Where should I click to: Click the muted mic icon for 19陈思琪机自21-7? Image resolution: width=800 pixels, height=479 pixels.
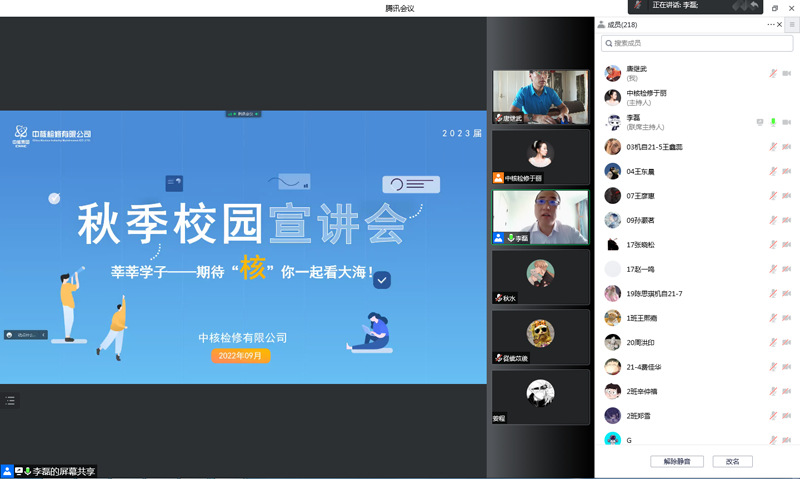click(x=773, y=293)
